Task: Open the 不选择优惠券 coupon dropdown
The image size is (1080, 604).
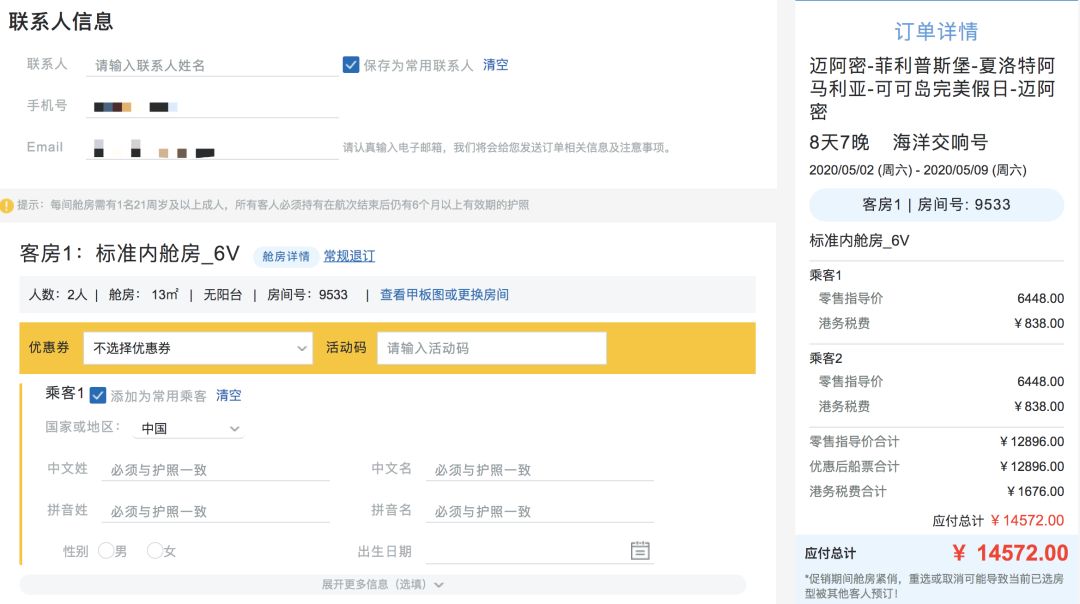Action: (x=197, y=348)
